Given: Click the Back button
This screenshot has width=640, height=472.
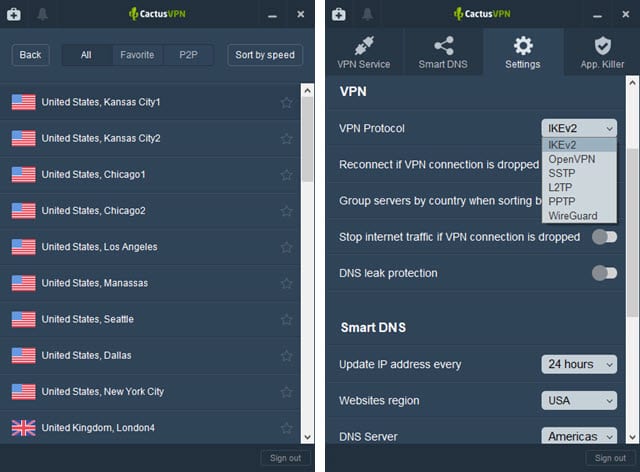Looking at the screenshot, I should (x=30, y=55).
